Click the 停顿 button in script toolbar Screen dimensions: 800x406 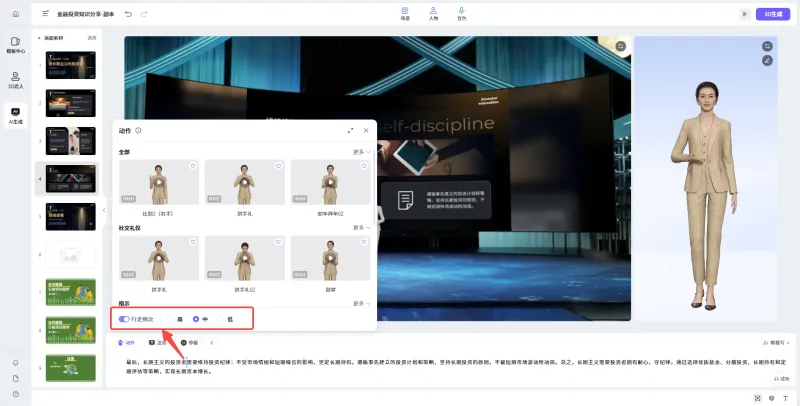click(x=189, y=343)
